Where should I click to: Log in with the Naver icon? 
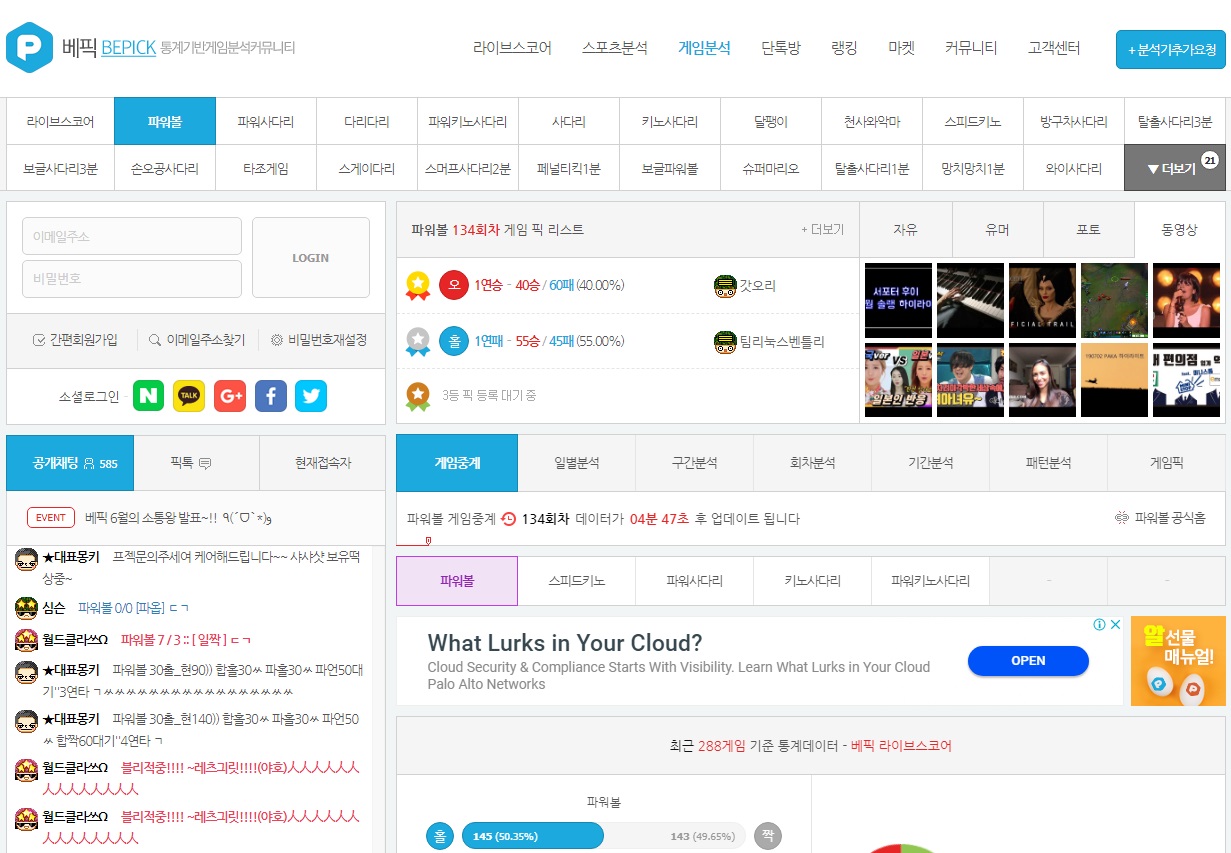(148, 395)
